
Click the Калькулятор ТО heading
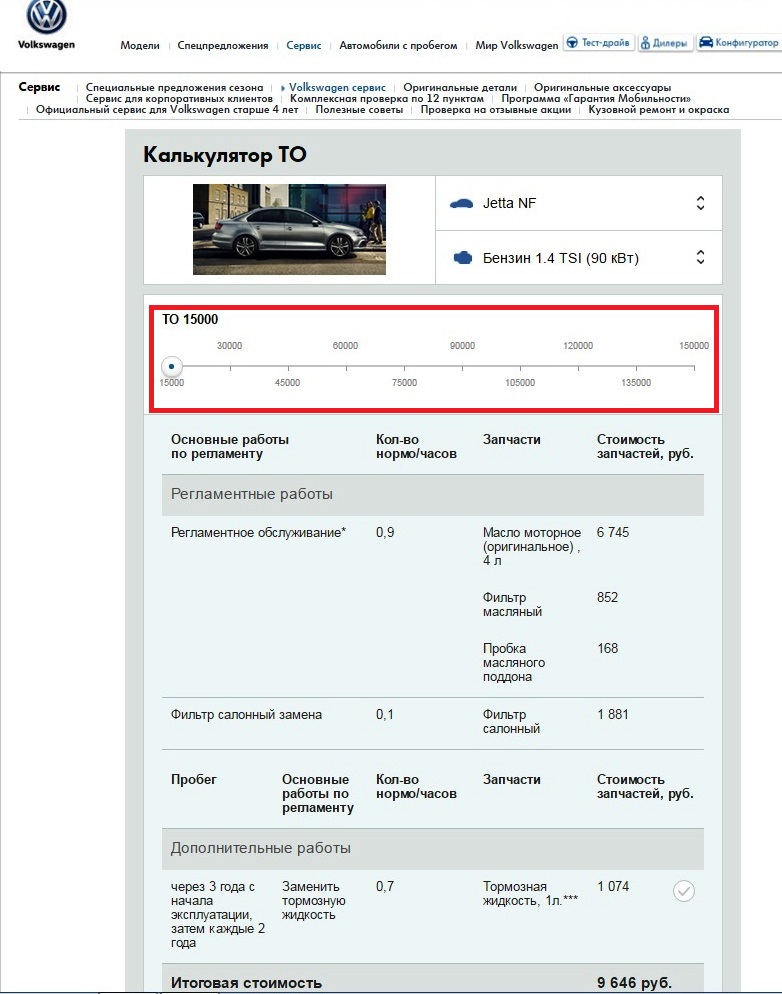(225, 154)
